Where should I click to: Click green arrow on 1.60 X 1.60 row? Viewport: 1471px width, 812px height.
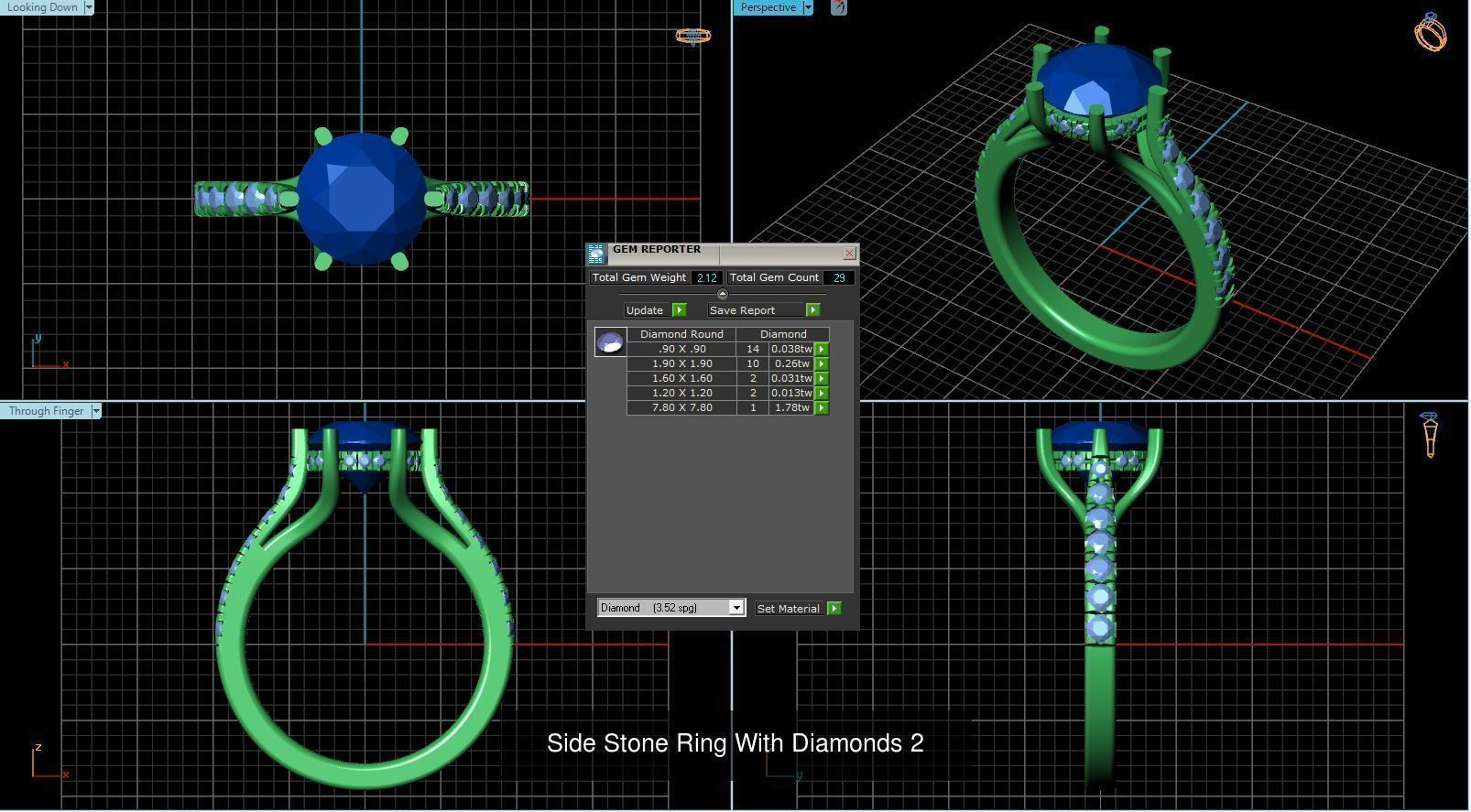tap(822, 378)
